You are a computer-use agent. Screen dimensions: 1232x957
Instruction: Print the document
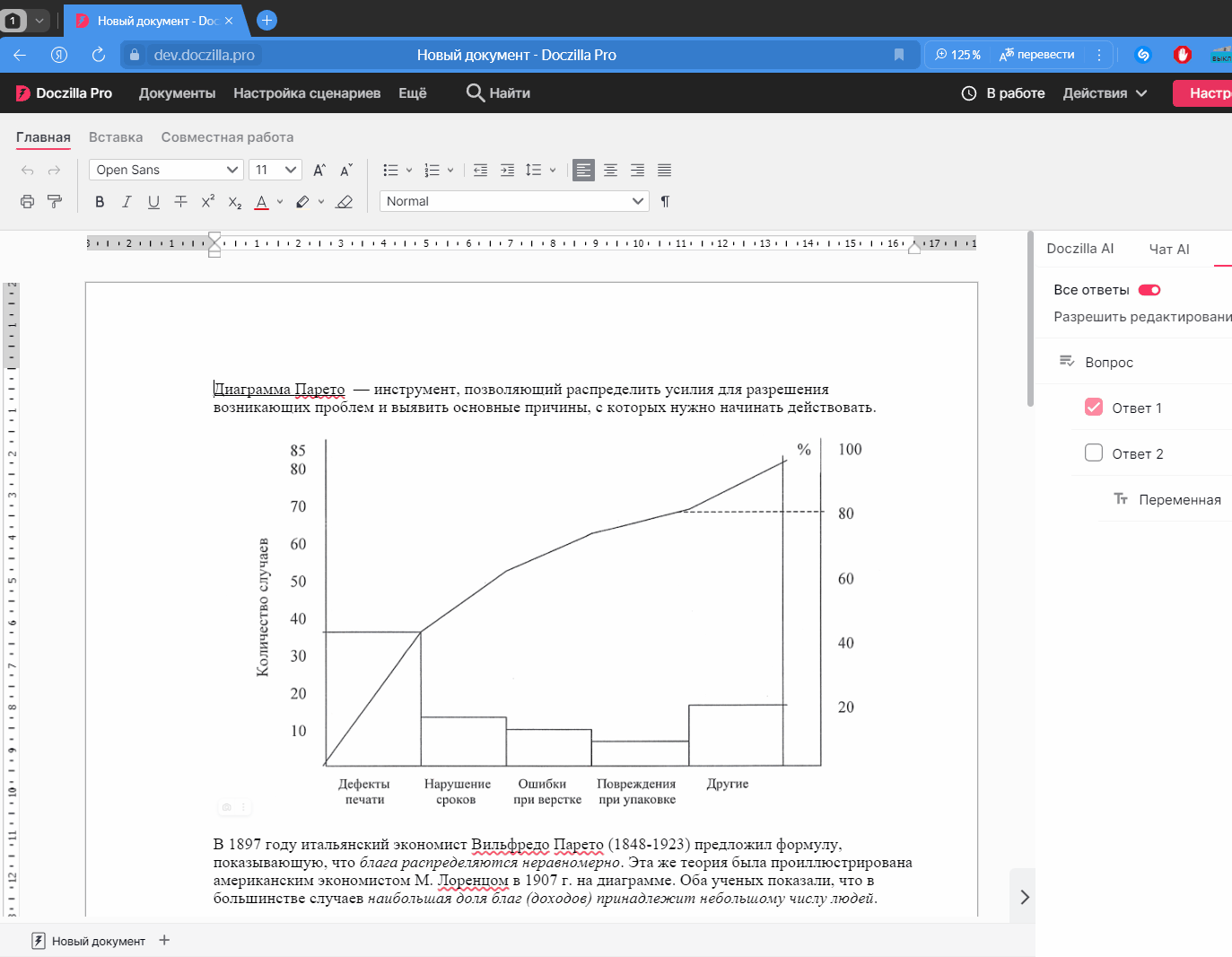27,202
